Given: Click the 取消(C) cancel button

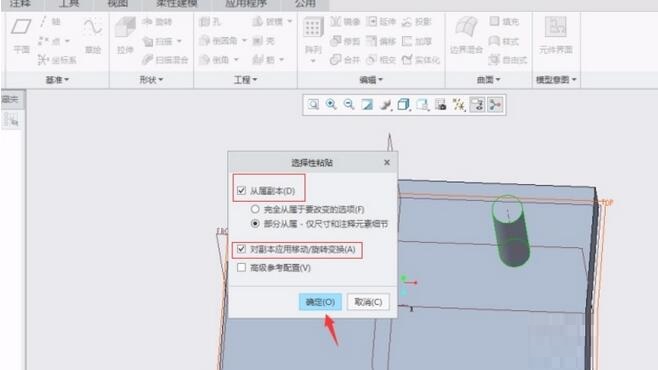Looking at the screenshot, I should tap(368, 302).
